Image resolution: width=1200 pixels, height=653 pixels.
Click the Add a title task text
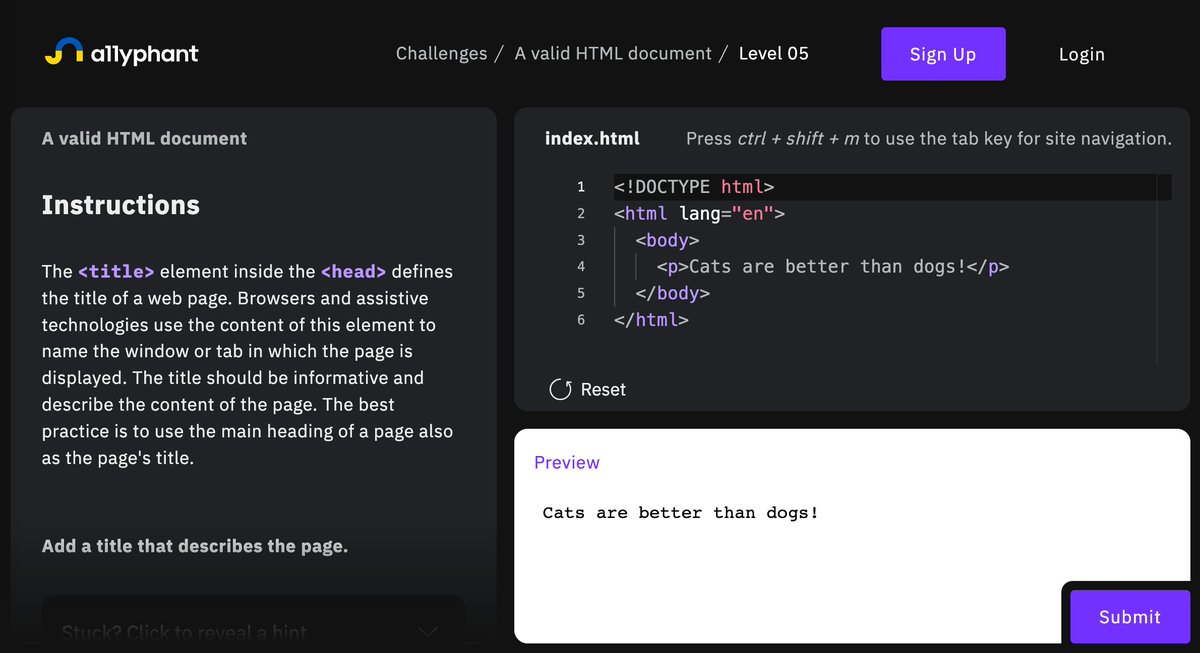tap(195, 547)
